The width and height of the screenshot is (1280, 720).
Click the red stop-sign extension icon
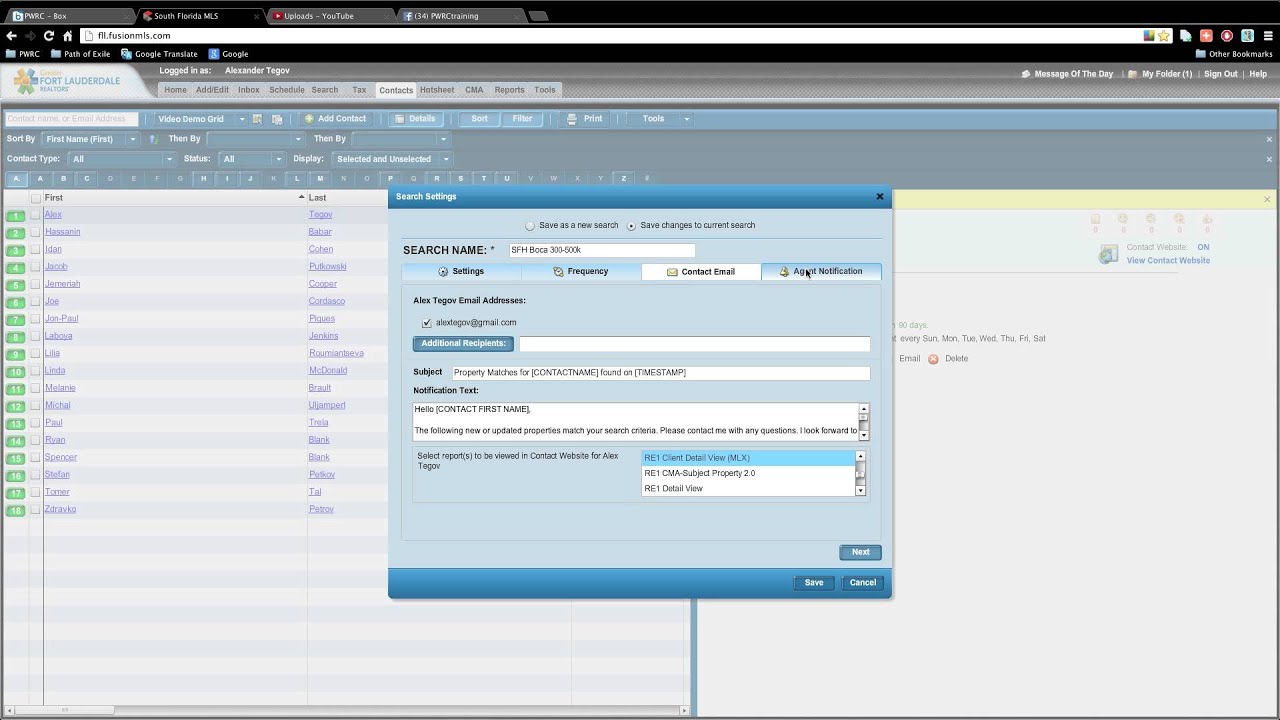click(x=1227, y=35)
